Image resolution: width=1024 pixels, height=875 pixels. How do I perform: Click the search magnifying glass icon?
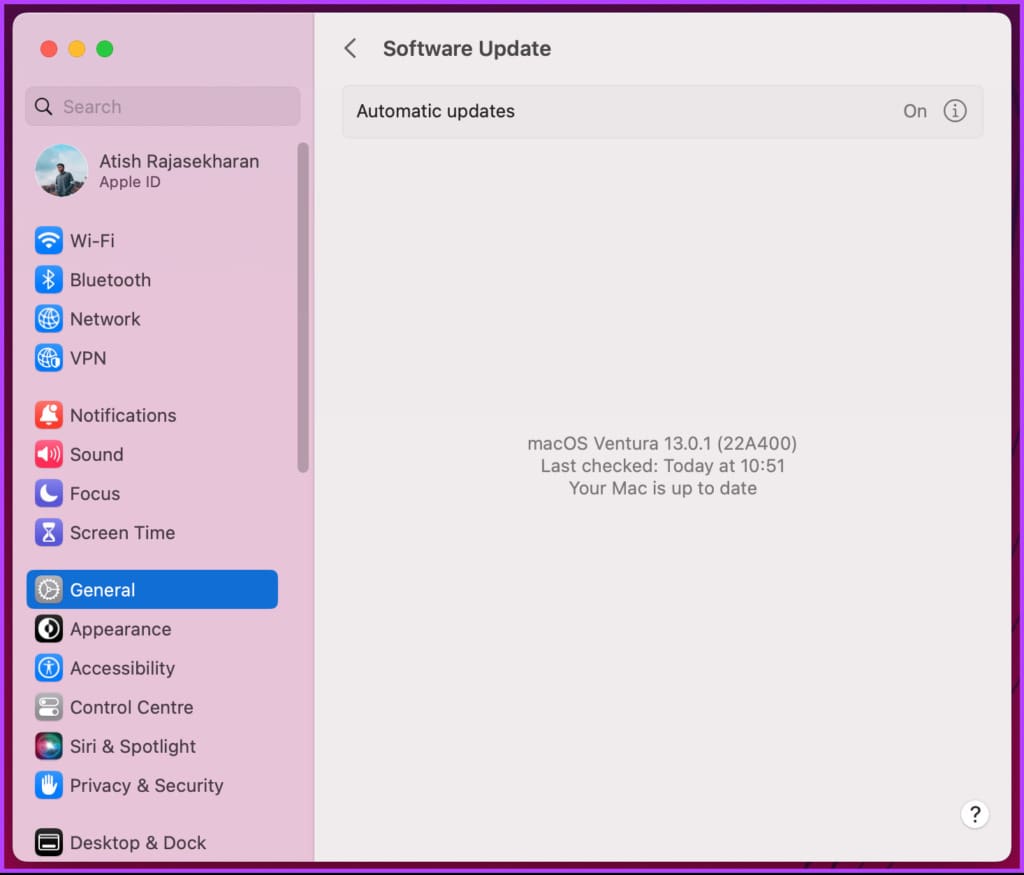[44, 106]
